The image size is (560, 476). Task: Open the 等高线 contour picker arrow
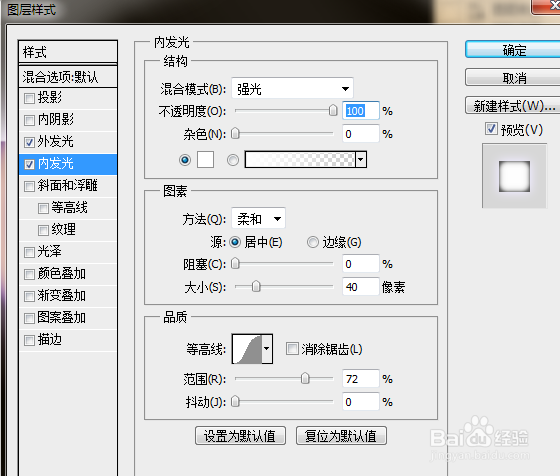pos(267,349)
